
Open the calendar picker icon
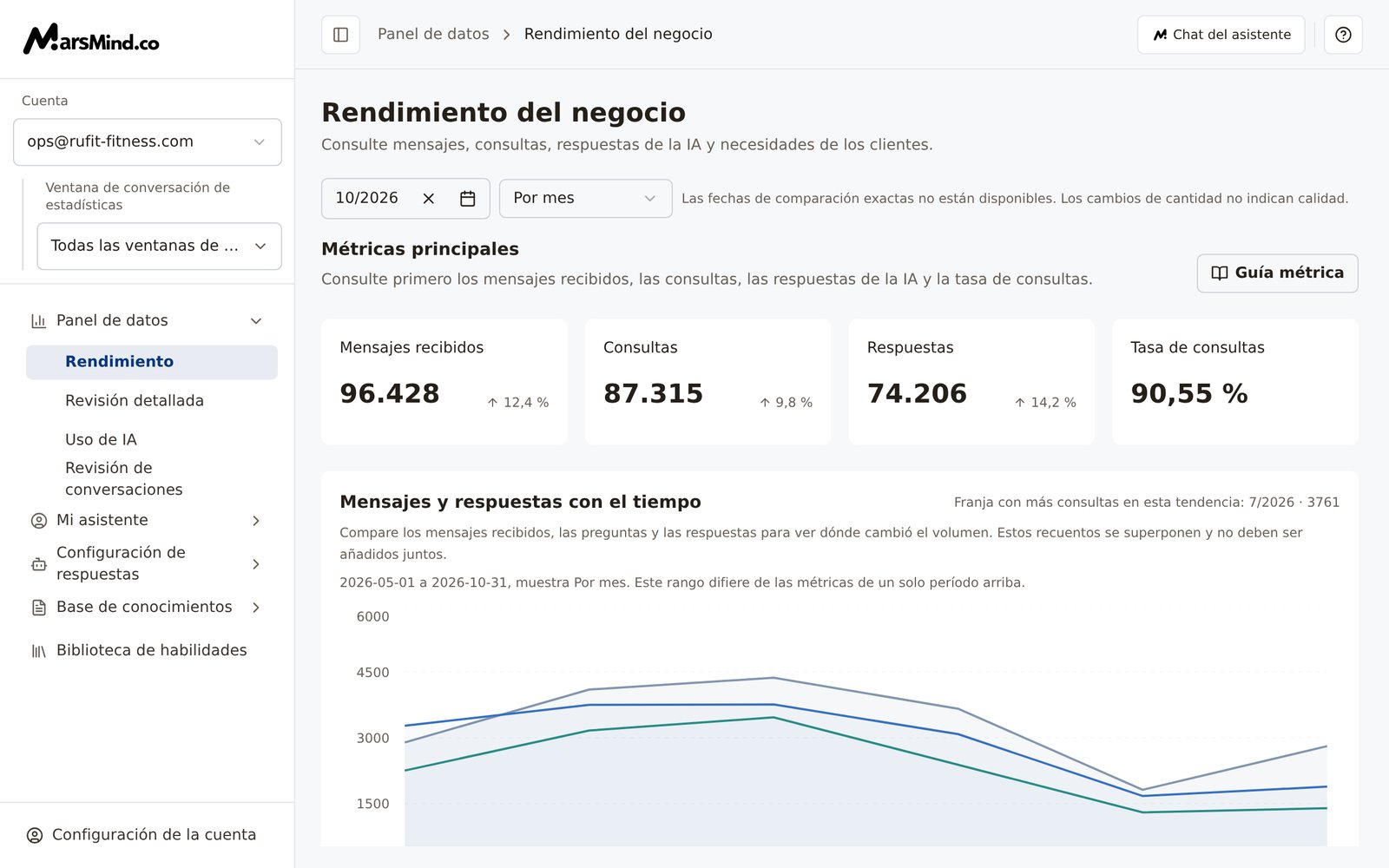467,199
